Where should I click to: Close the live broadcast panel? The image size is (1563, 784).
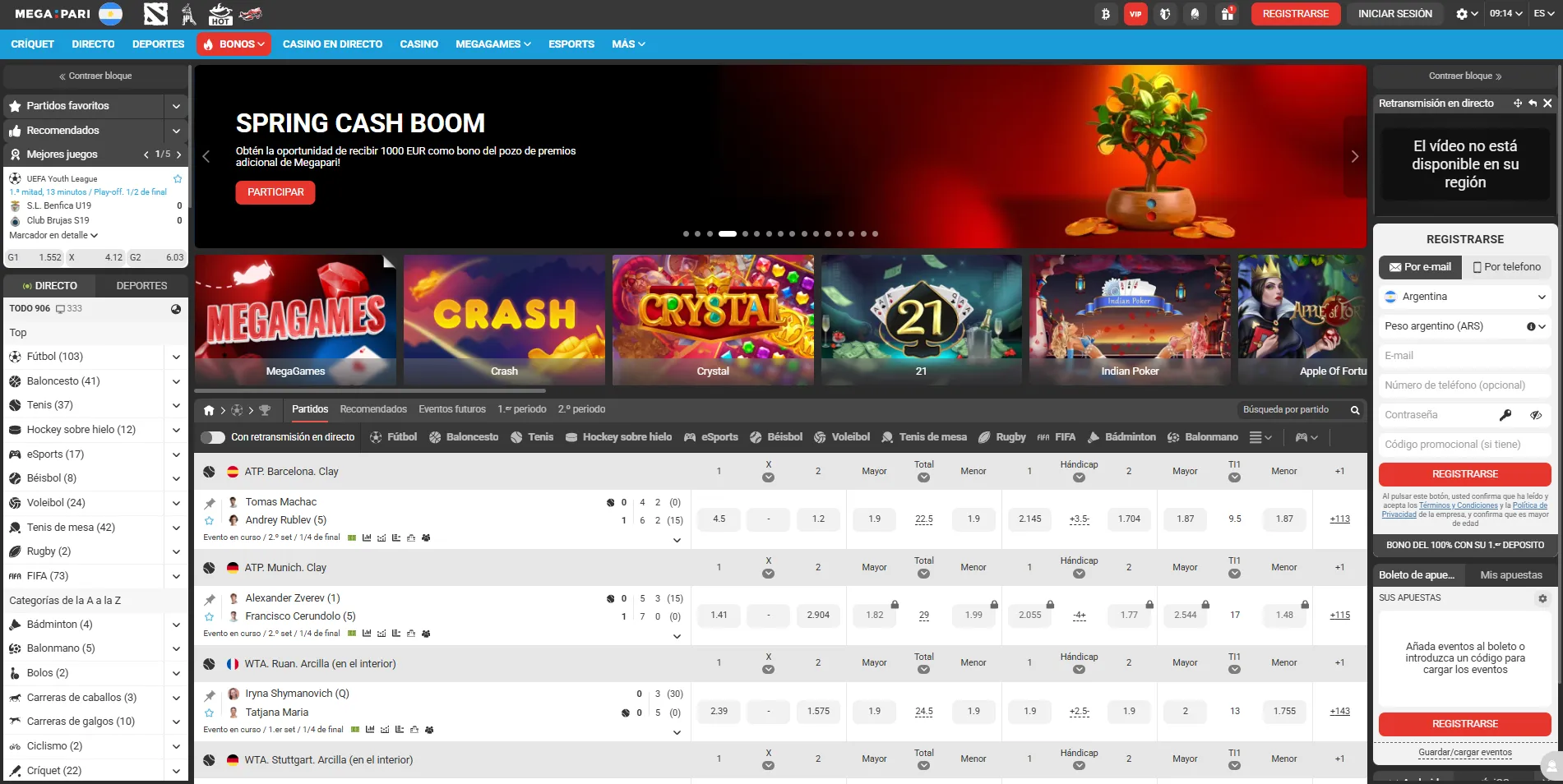click(x=1547, y=104)
